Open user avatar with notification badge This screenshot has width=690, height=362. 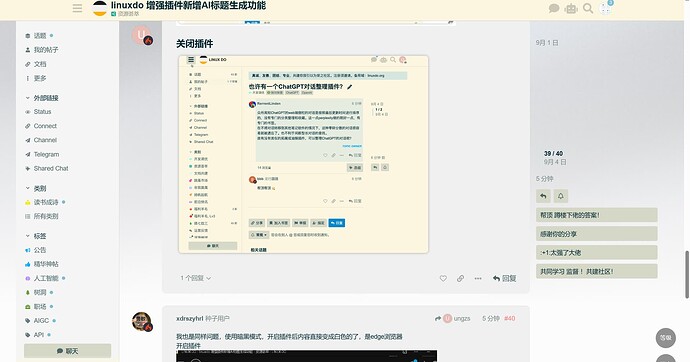tap(606, 7)
